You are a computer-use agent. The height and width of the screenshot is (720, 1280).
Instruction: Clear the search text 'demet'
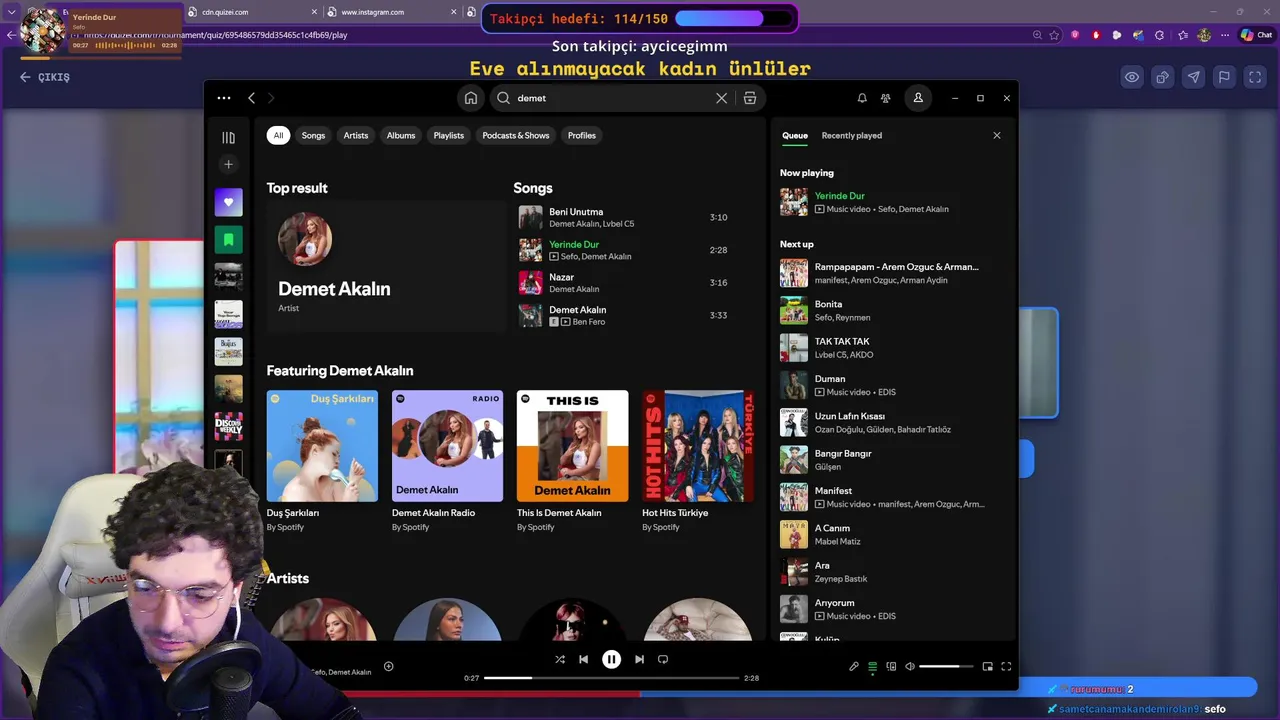pyautogui.click(x=721, y=98)
